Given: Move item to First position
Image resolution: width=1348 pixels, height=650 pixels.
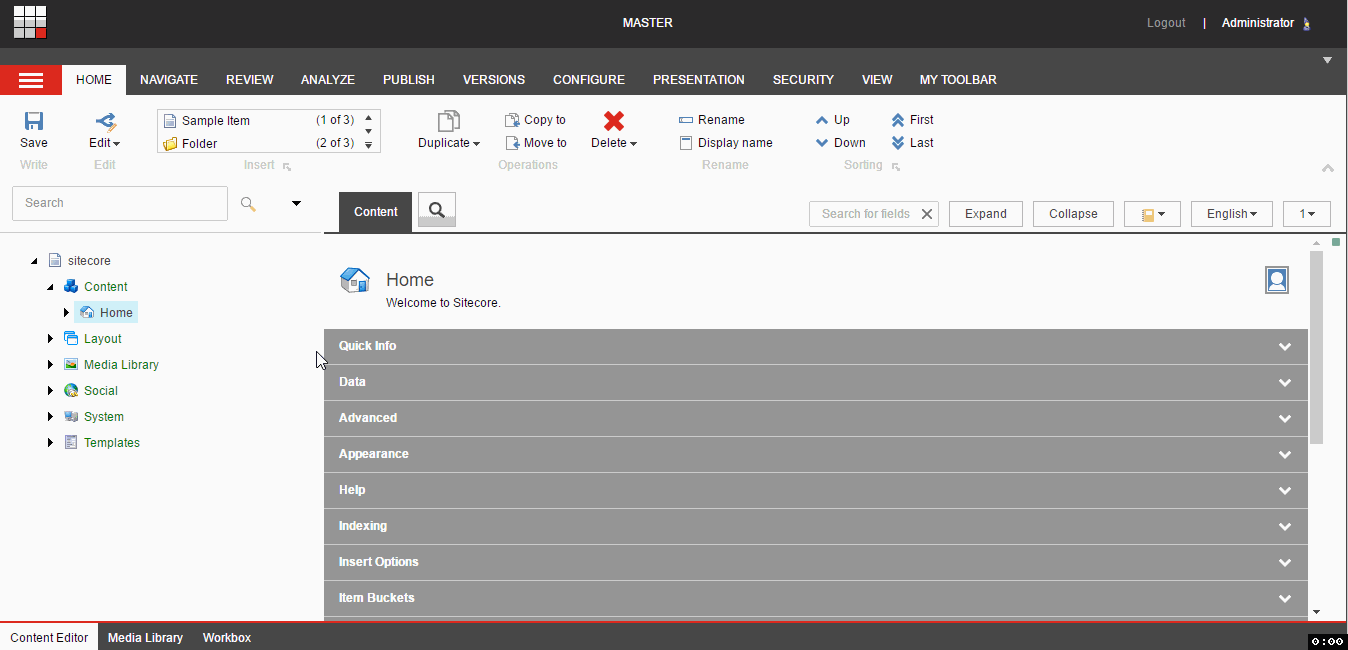Looking at the screenshot, I should click(x=912, y=120).
